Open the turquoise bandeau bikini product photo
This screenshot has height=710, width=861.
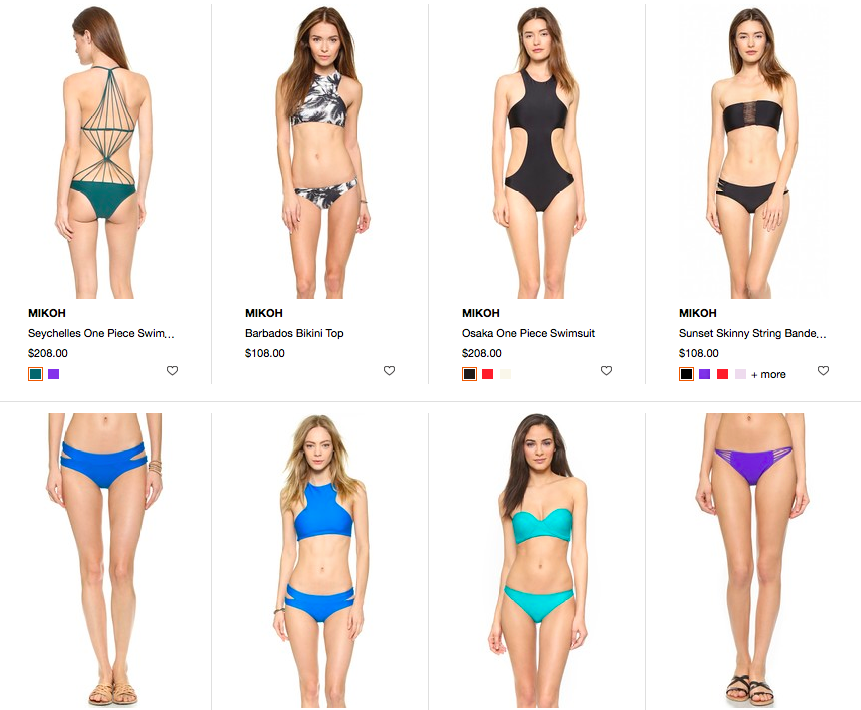(x=537, y=560)
